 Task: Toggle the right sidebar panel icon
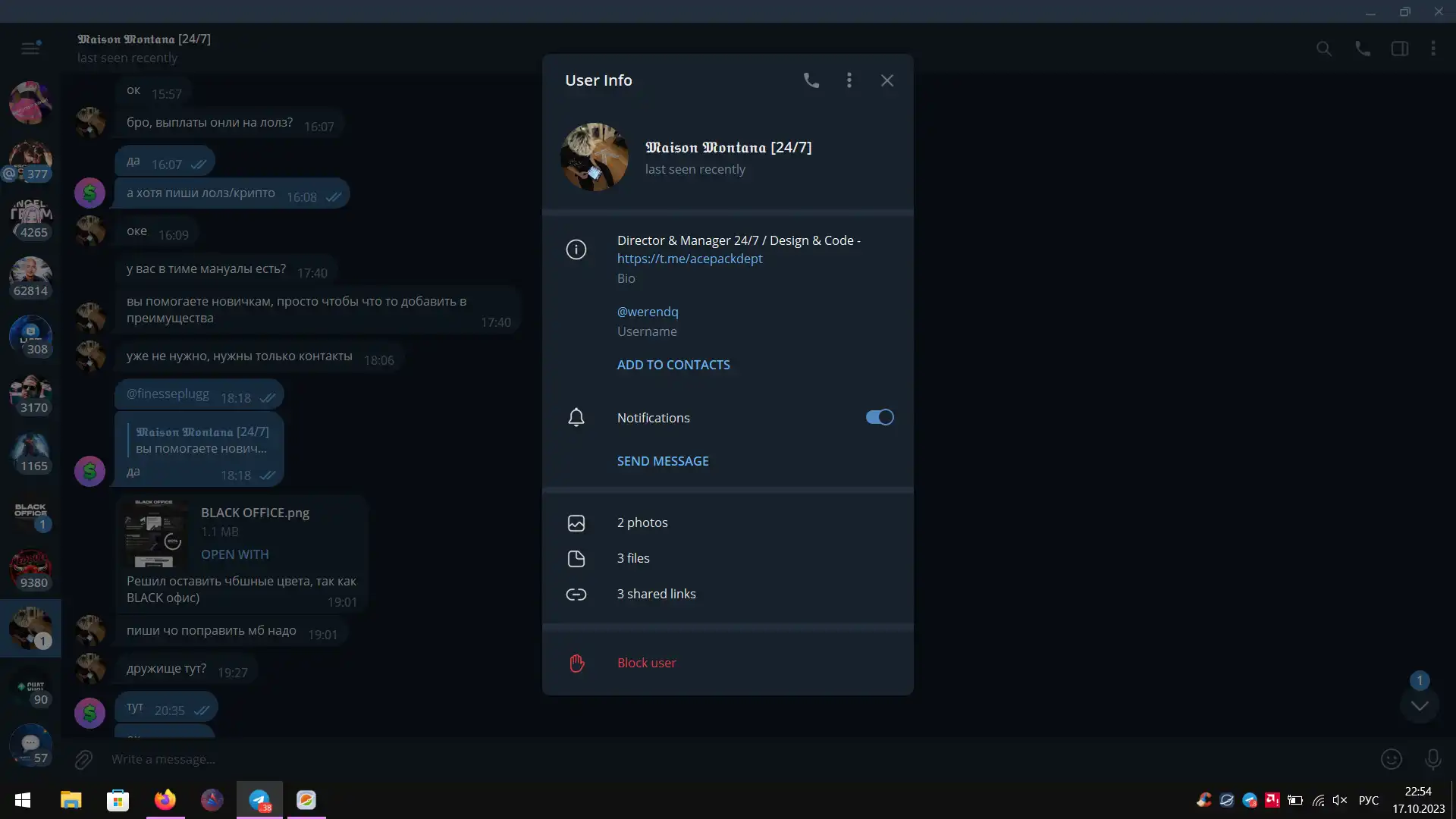click(x=1399, y=49)
